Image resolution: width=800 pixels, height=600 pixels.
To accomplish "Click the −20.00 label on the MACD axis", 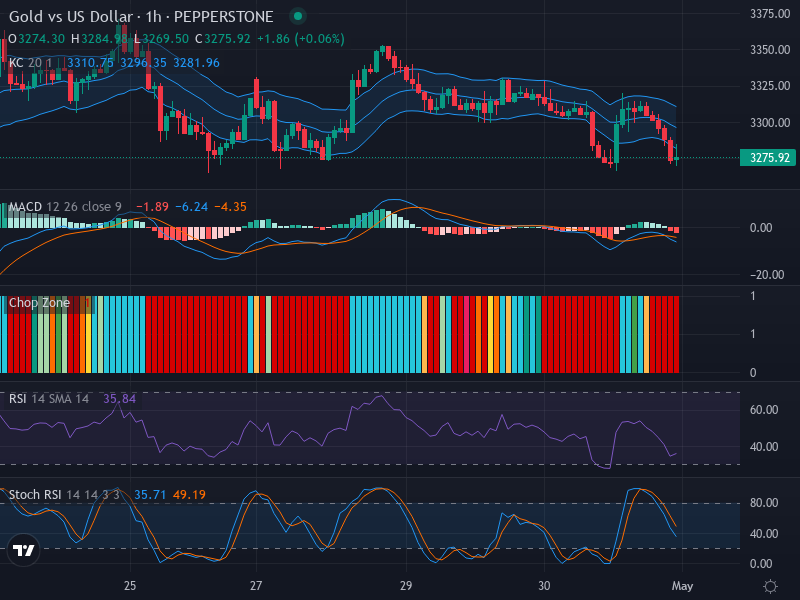I will (767, 275).
